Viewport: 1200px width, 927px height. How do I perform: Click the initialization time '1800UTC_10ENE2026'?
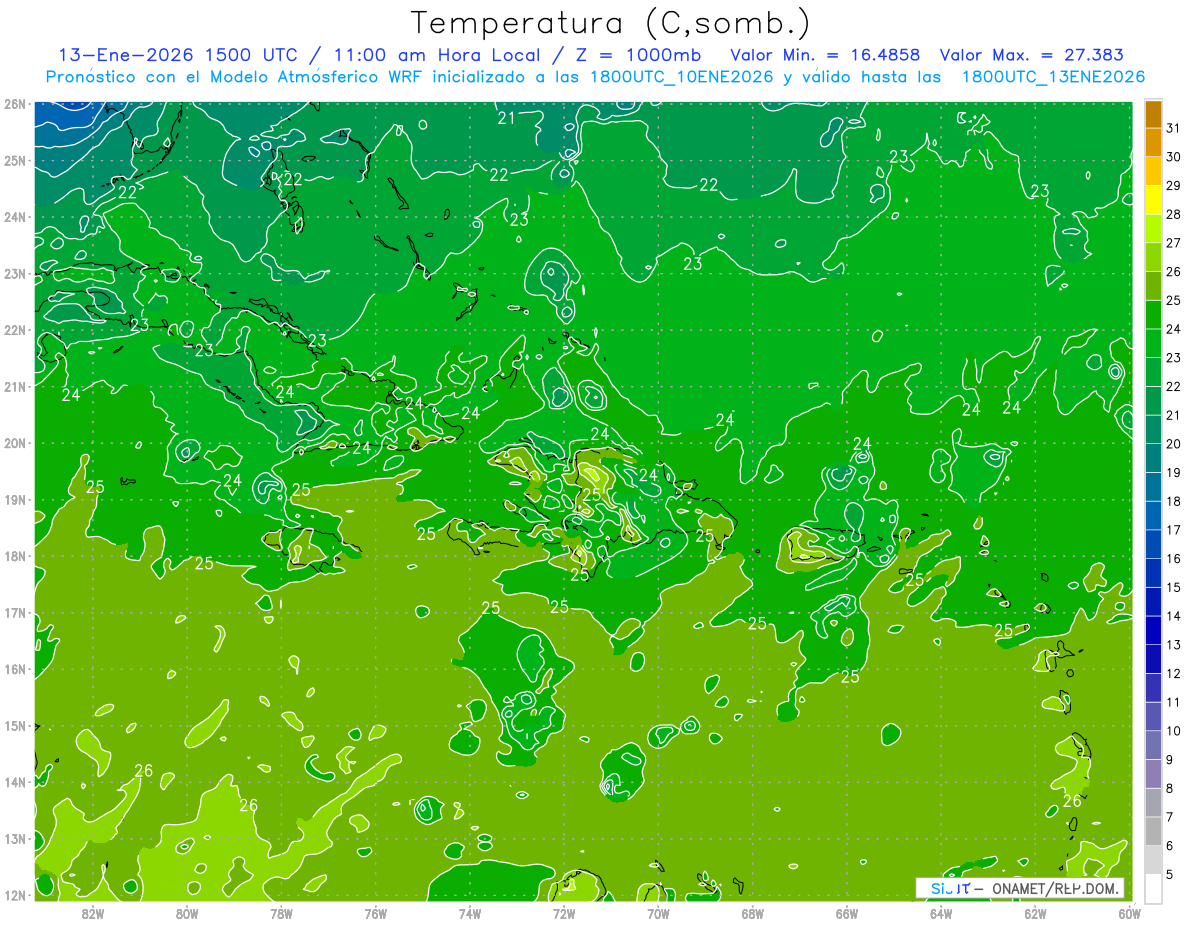(x=681, y=77)
